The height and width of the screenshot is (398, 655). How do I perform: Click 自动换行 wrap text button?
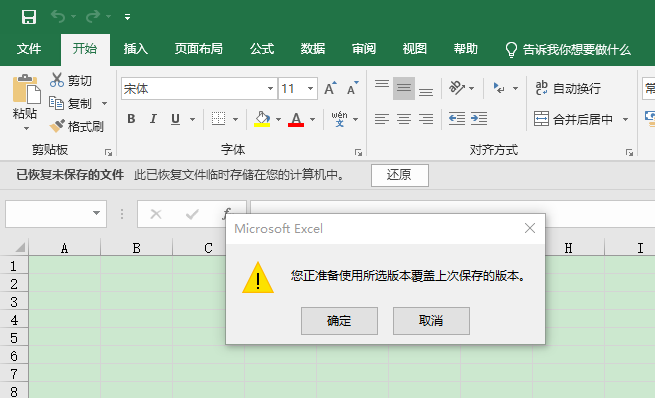click(568, 88)
